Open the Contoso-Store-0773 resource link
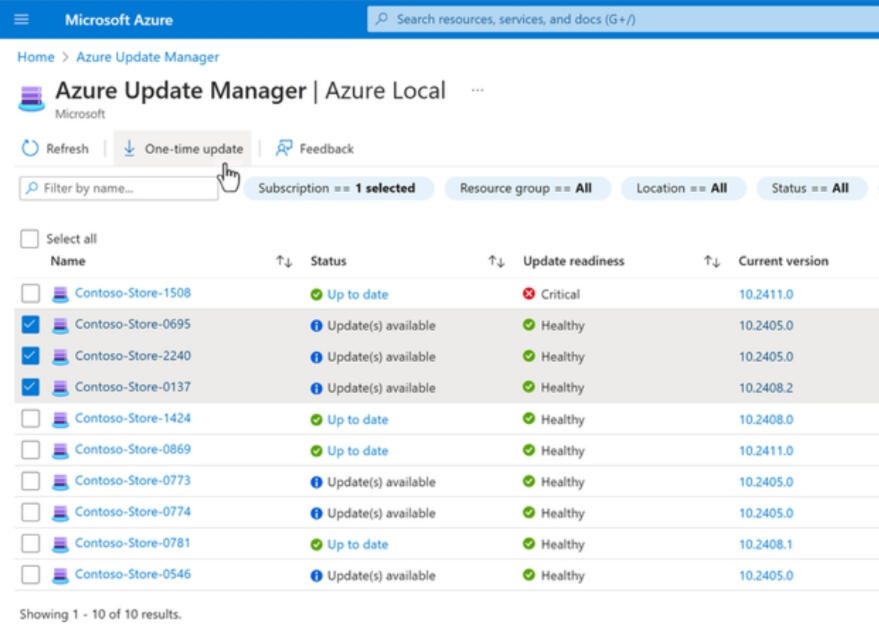This screenshot has width=879, height=640. pos(132,481)
